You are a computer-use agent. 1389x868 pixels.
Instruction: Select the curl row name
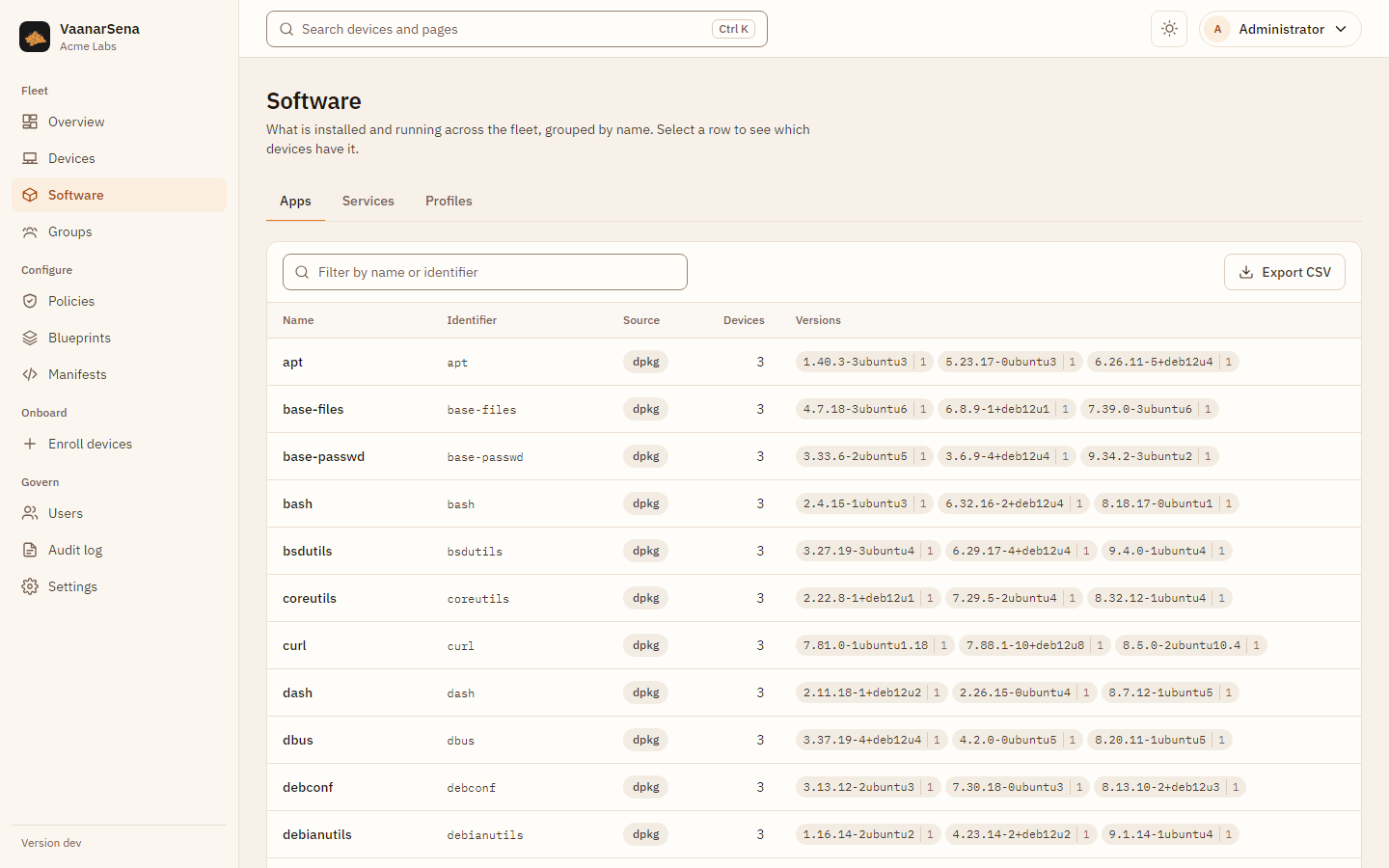coord(294,645)
